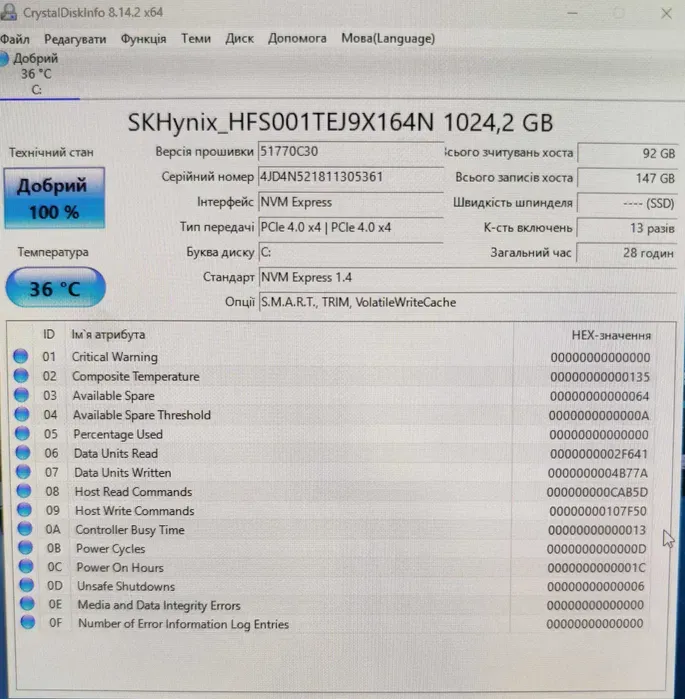685x699 pixels.
Task: Click the status circle for Host Read Commands
Action: [24, 490]
